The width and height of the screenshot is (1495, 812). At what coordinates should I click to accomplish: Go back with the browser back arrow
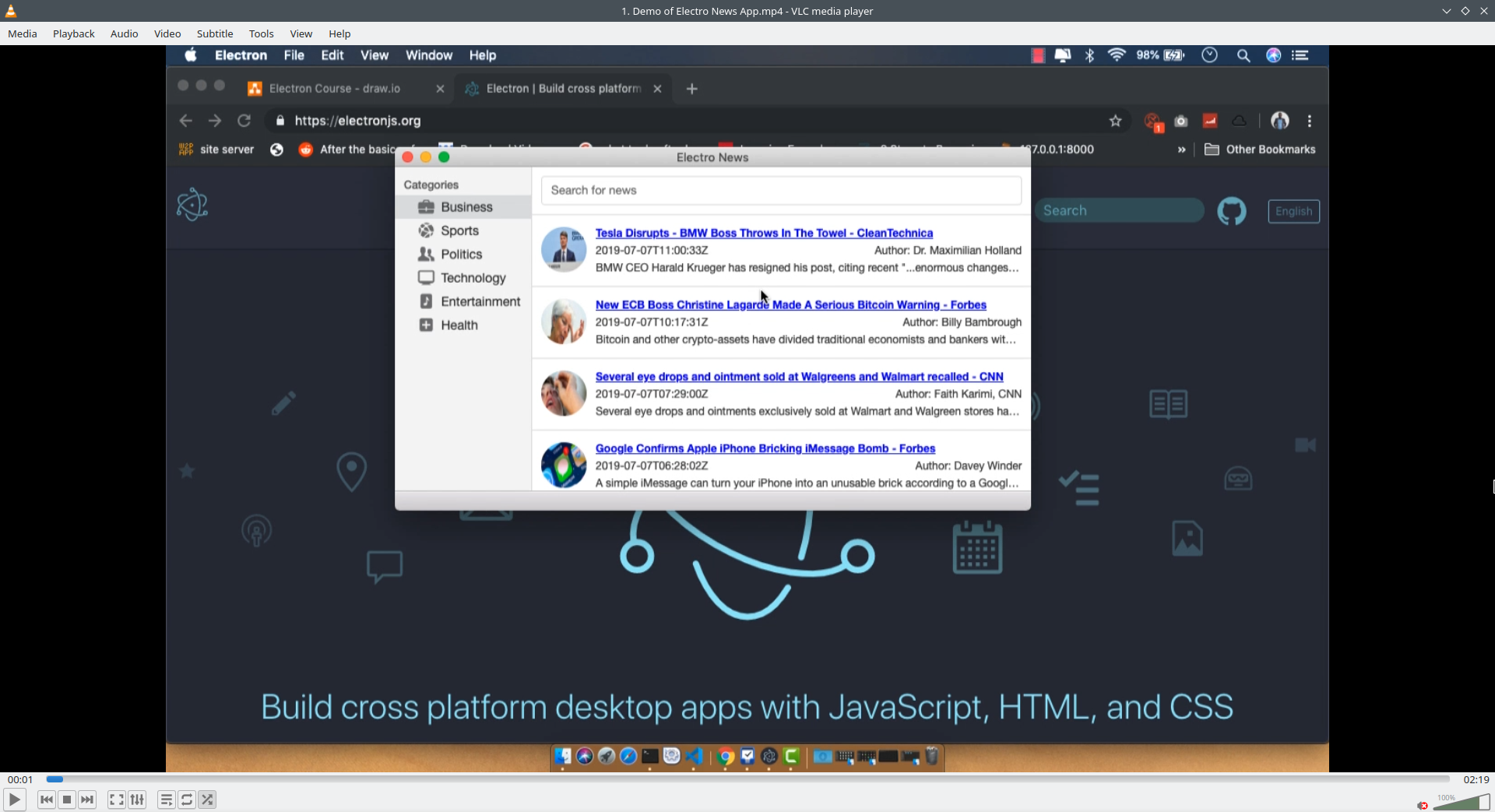click(x=185, y=121)
